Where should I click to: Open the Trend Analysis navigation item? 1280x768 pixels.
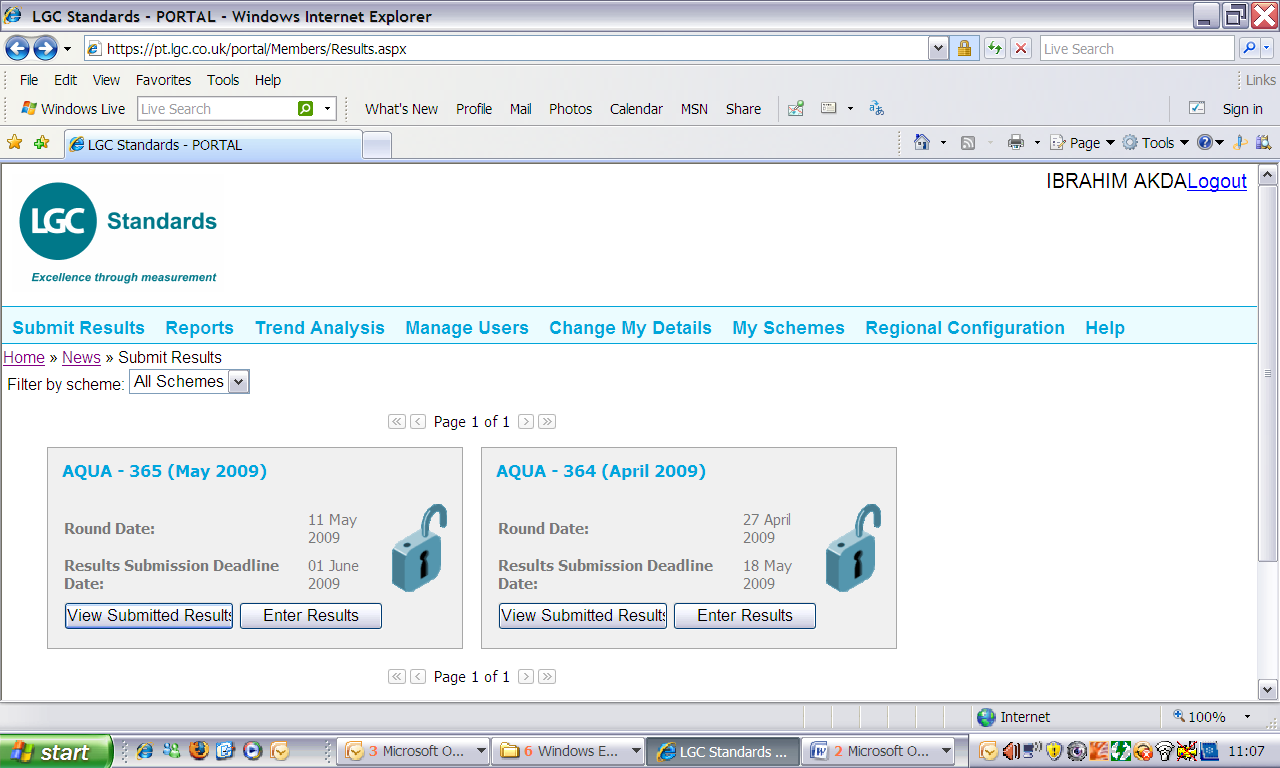tap(320, 328)
